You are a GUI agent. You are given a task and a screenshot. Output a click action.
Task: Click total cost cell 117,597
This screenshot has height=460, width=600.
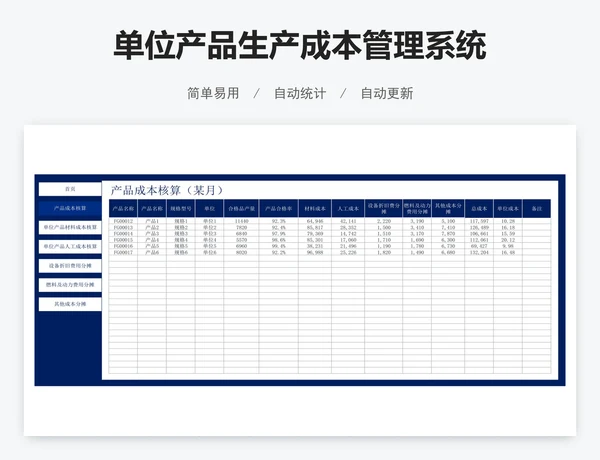(x=479, y=221)
